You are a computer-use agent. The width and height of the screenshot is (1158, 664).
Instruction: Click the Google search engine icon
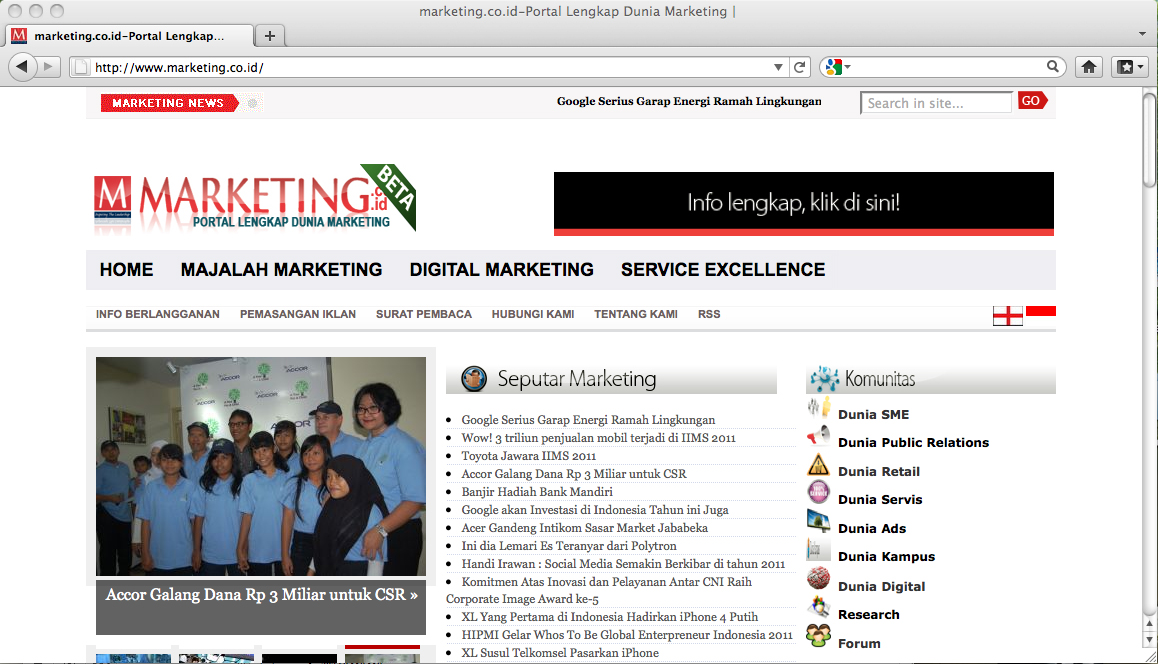[834, 67]
